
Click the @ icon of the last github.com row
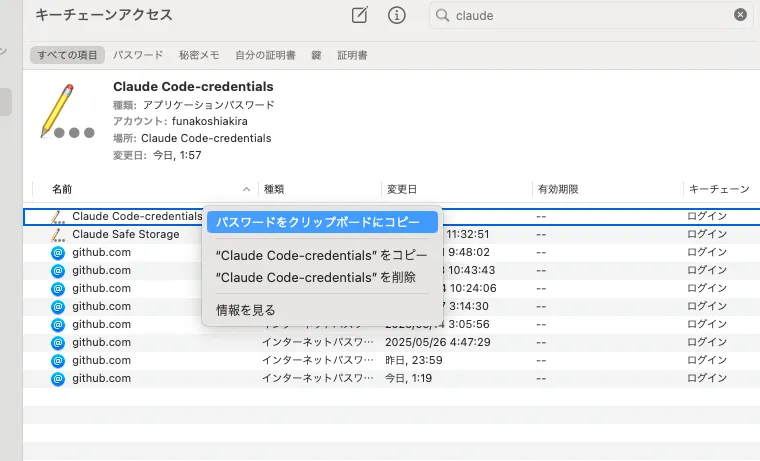pyautogui.click(x=58, y=378)
